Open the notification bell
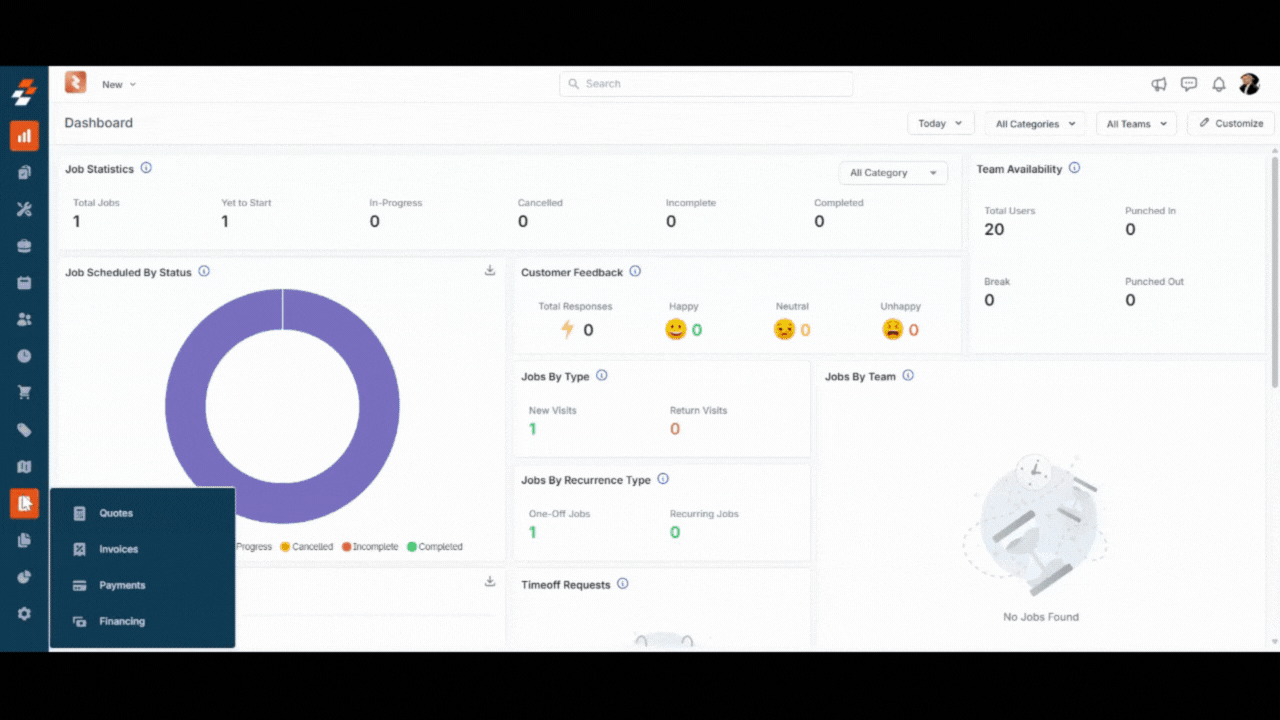Viewport: 1280px width, 720px height. [1219, 84]
